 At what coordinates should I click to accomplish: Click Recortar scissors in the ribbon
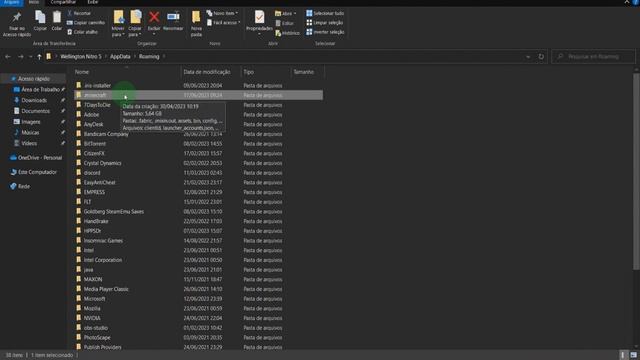[79, 13]
